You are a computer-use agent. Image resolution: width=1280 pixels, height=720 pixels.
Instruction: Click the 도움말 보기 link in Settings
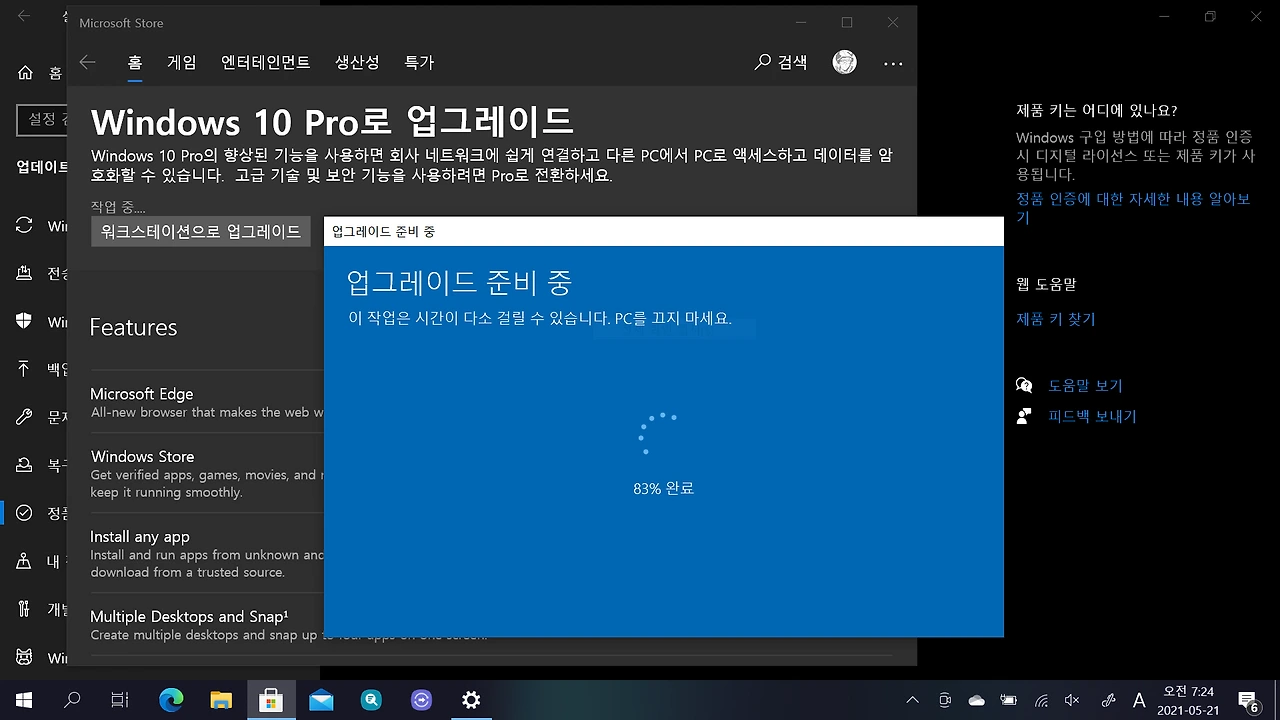point(1085,385)
